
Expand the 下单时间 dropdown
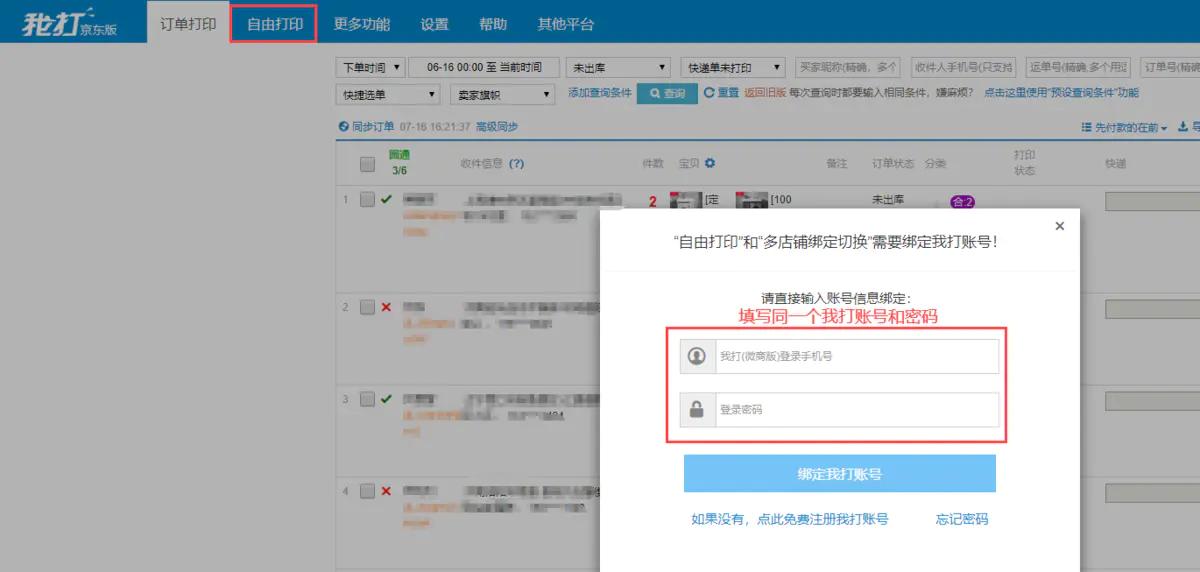[370, 67]
